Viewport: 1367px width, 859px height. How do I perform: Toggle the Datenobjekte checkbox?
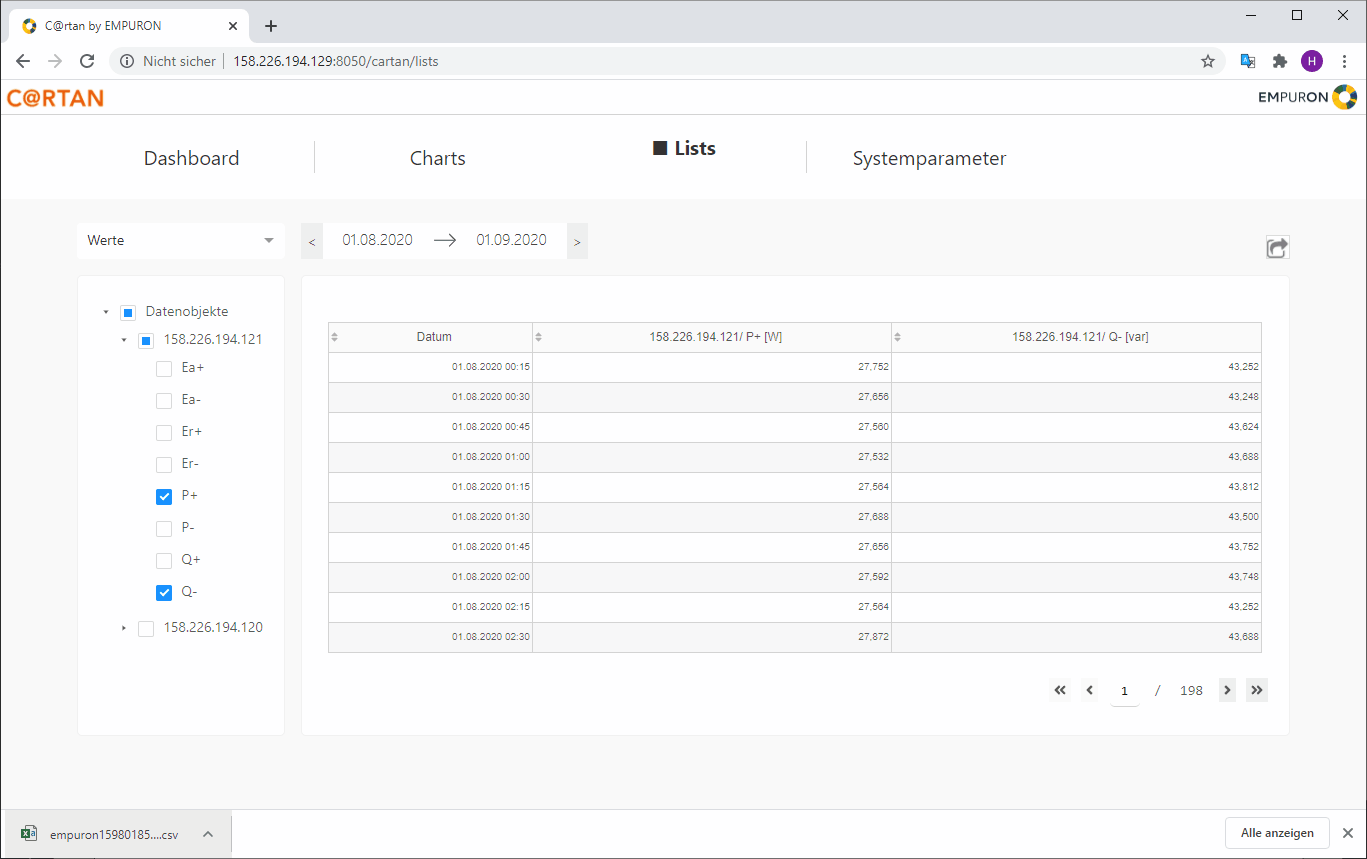point(128,313)
